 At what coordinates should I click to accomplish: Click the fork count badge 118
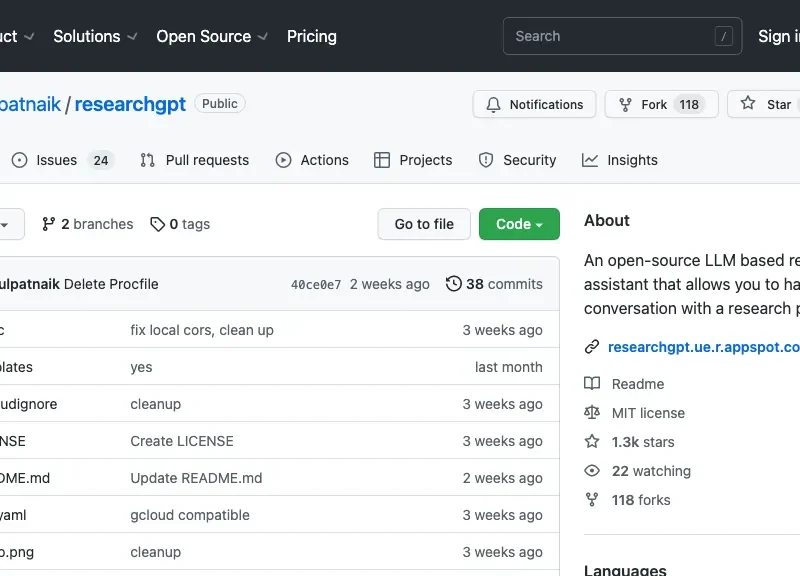689,105
